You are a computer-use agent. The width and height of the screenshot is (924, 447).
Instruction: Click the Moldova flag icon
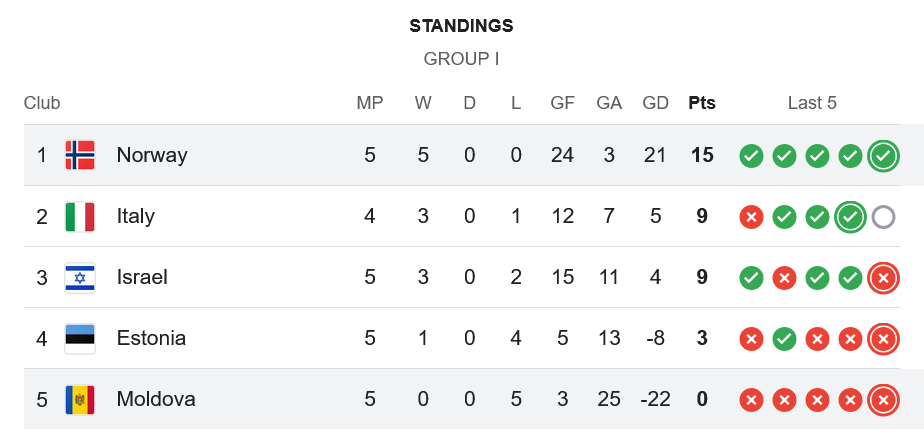pyautogui.click(x=80, y=399)
